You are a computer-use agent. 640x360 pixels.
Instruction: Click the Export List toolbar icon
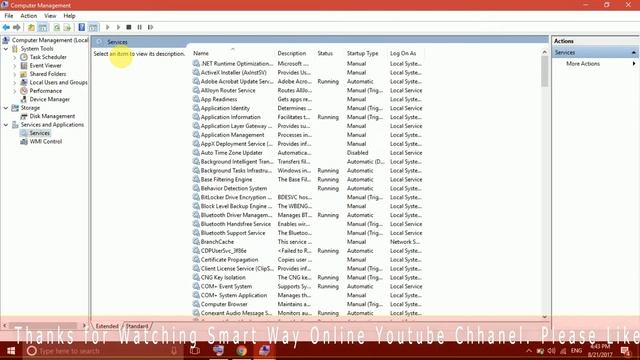click(67, 27)
